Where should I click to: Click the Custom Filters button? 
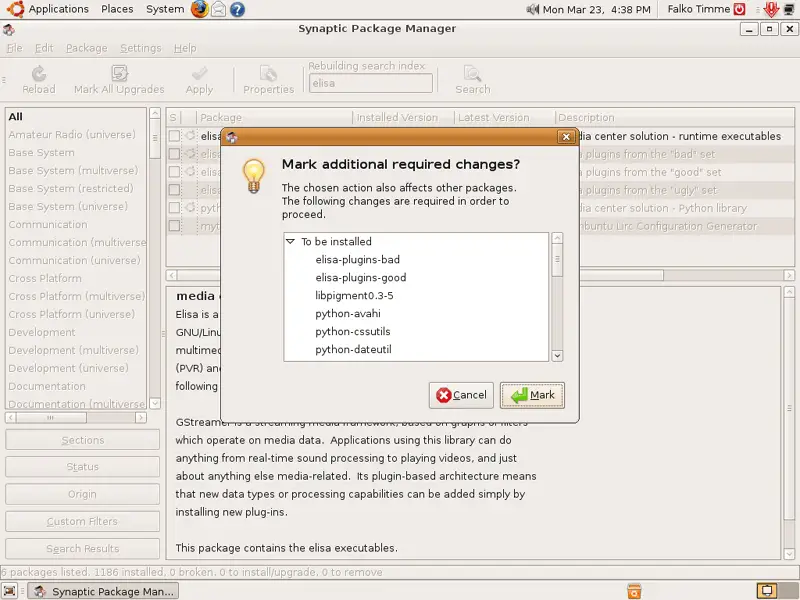[x=82, y=521]
